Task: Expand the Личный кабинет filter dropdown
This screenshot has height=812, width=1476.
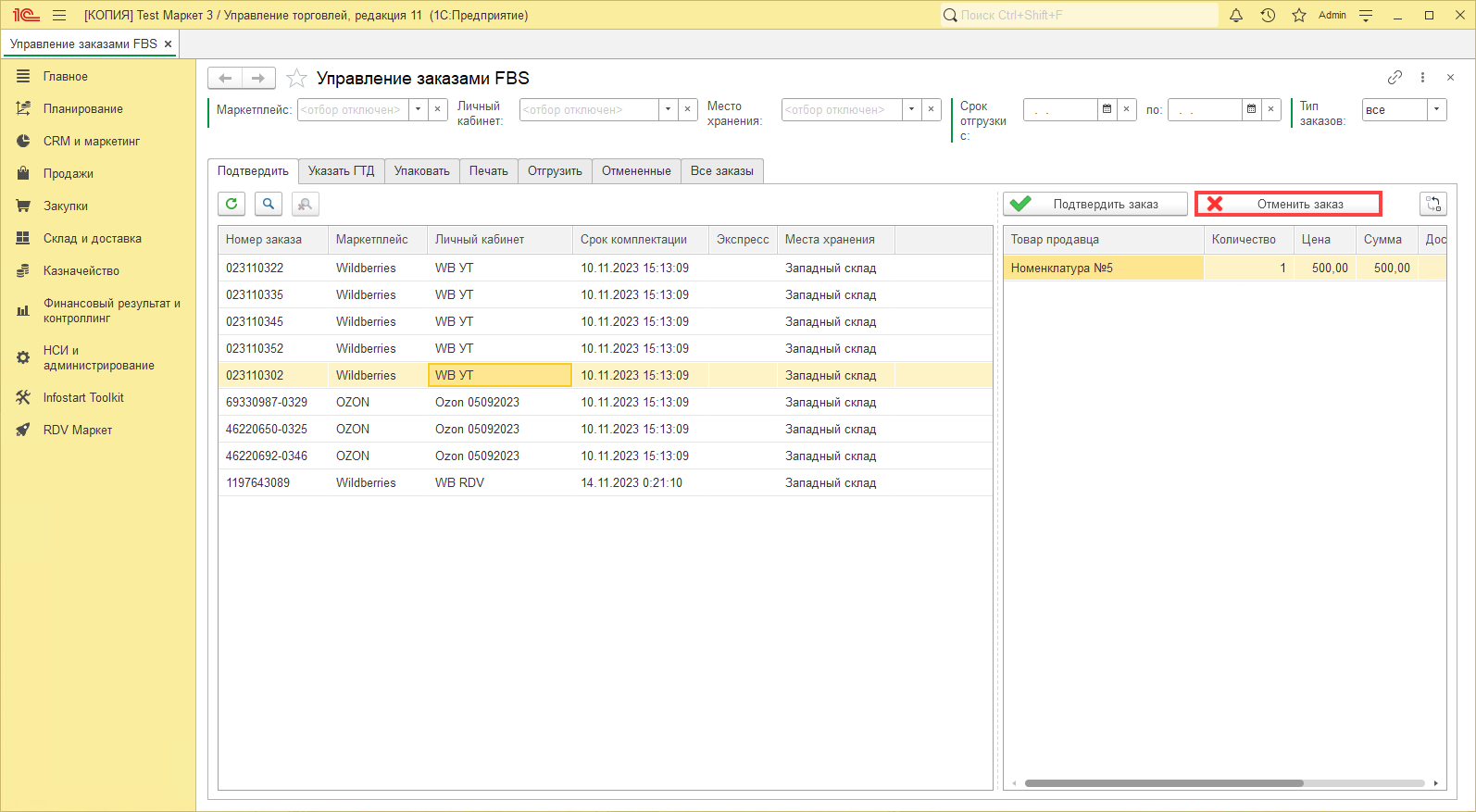Action: 669,109
